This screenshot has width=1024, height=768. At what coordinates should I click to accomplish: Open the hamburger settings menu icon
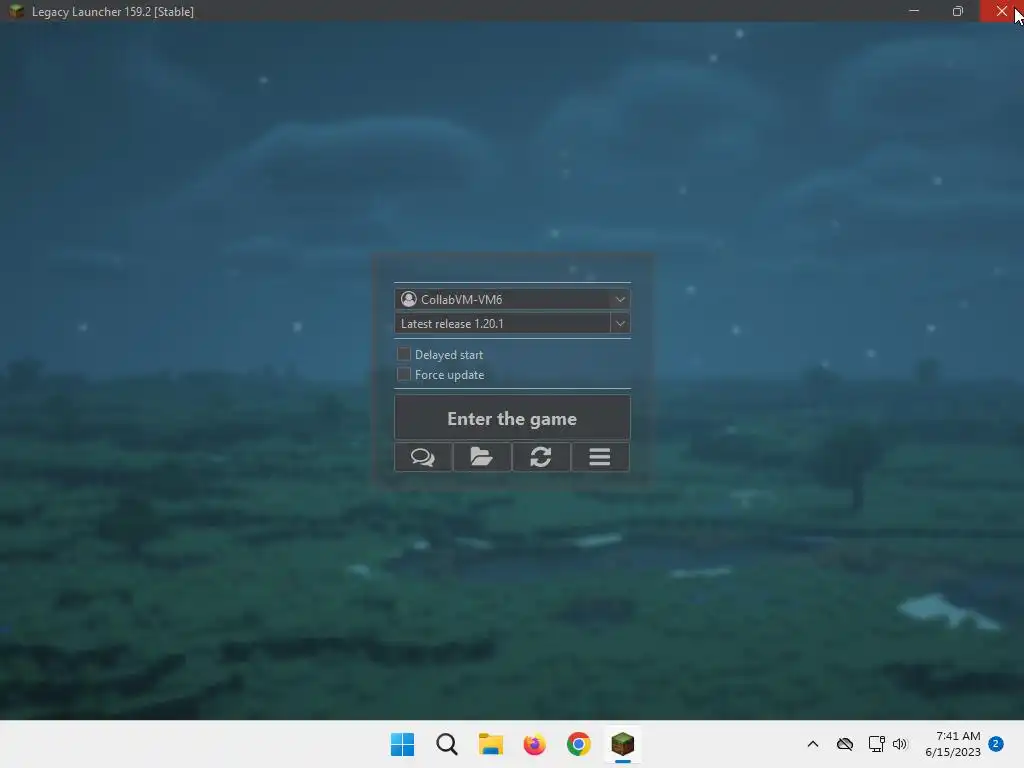tap(600, 456)
